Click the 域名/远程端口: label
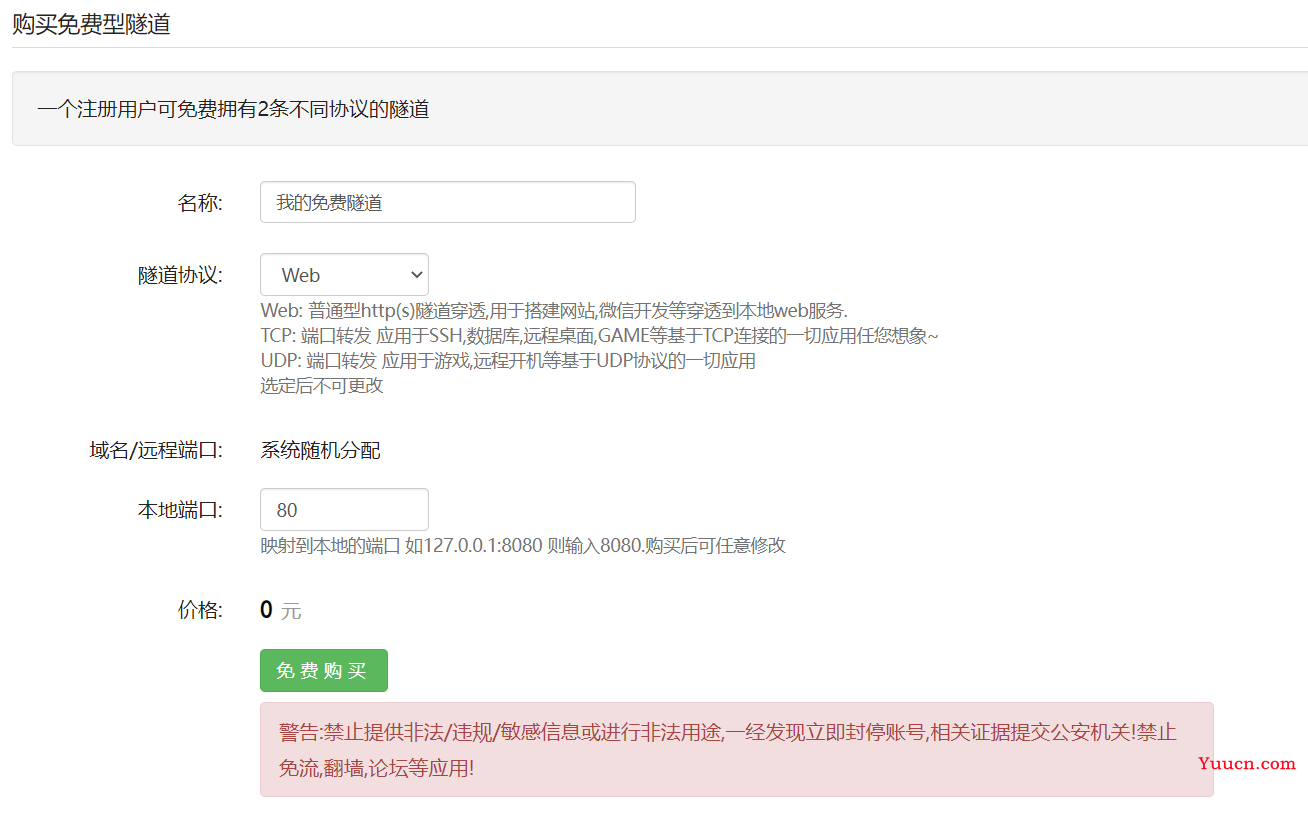Image resolution: width=1308 pixels, height=818 pixels. click(x=156, y=451)
